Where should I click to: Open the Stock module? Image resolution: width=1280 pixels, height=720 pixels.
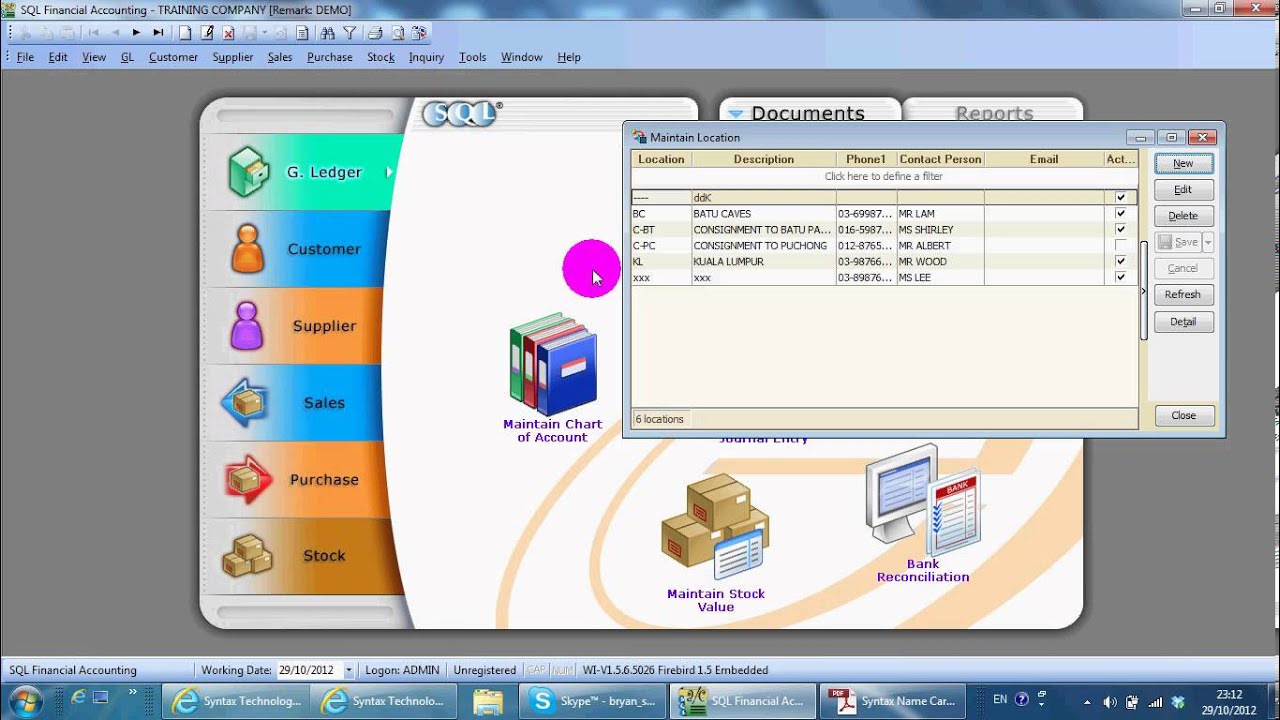pyautogui.click(x=303, y=556)
